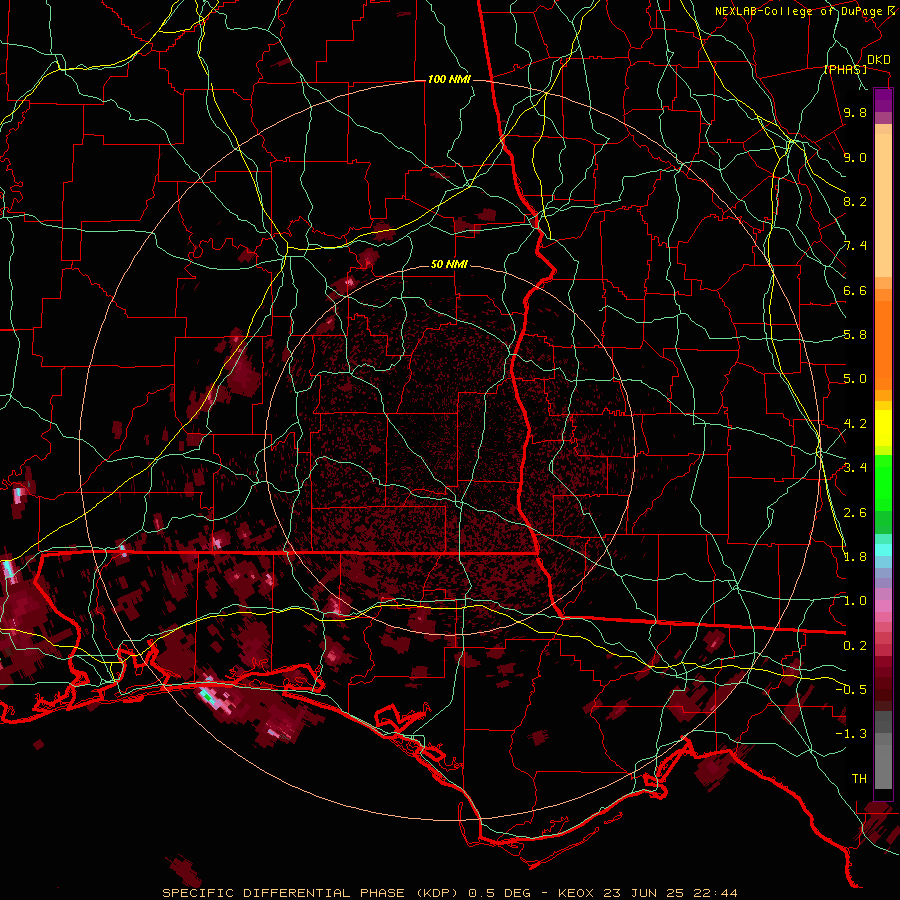
Task: Pick the yellow segment of color bar
Action: pos(883,428)
